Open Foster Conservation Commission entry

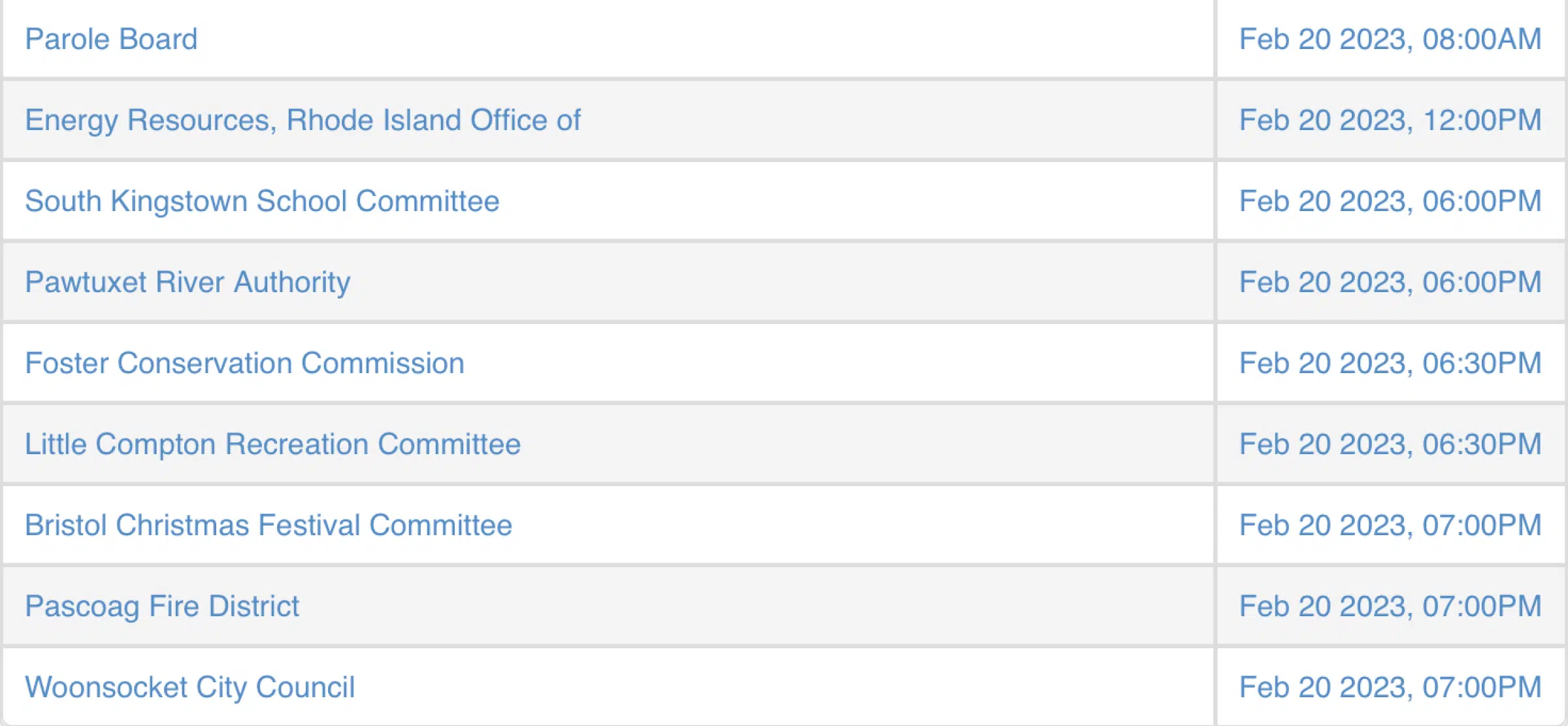(x=244, y=363)
